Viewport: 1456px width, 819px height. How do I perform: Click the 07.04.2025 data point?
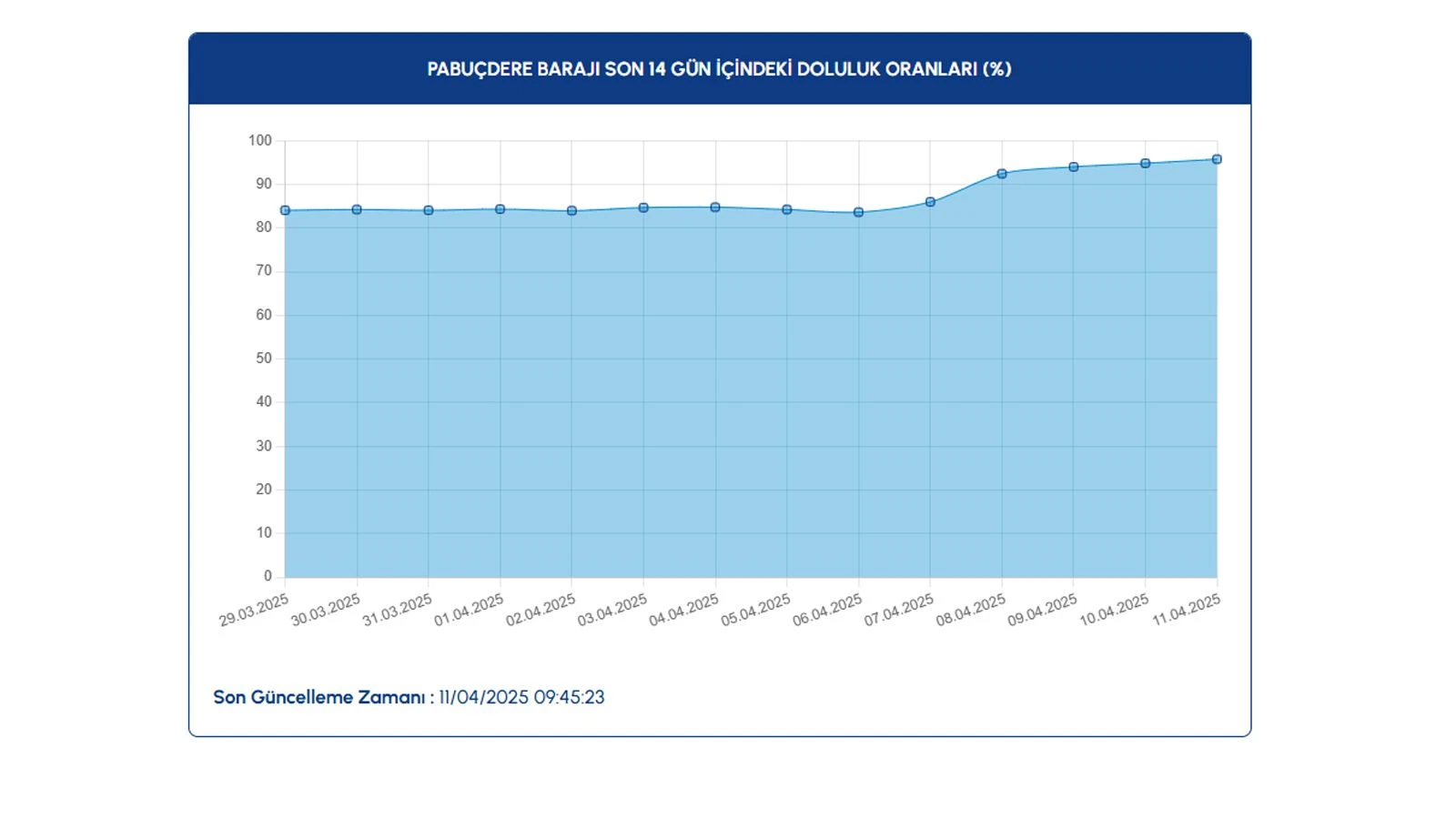coord(930,202)
